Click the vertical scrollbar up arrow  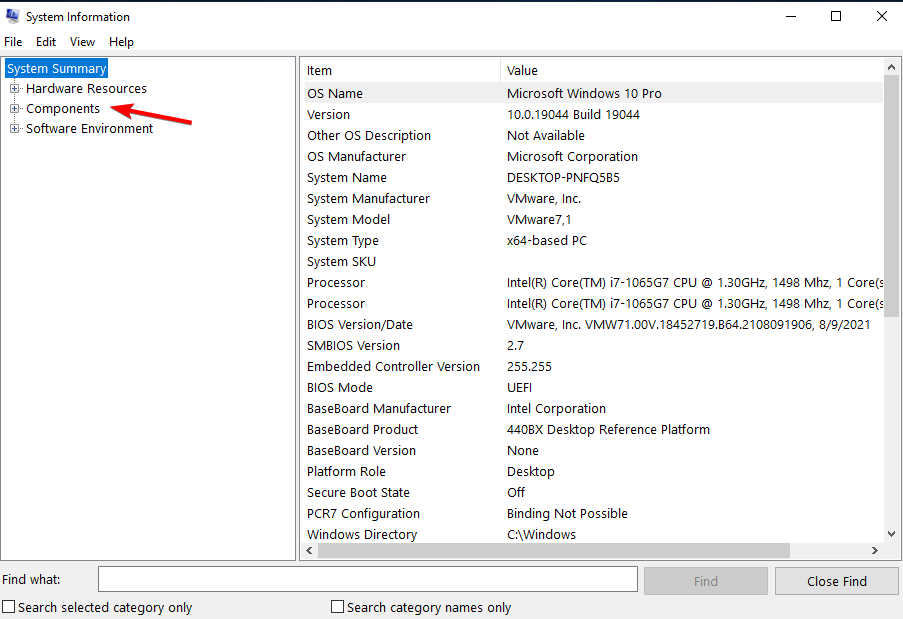[x=891, y=67]
